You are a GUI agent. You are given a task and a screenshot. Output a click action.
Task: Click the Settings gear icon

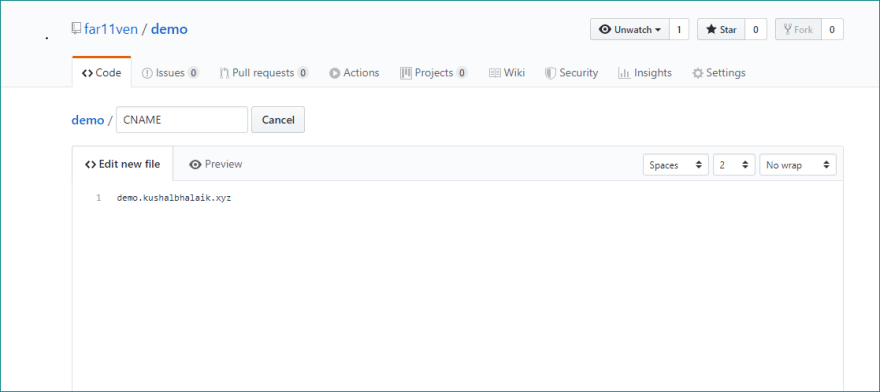698,73
